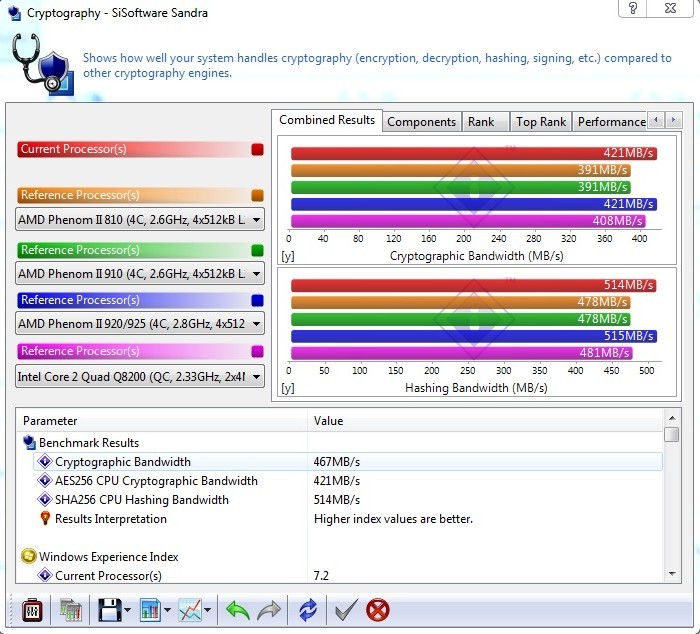The width and height of the screenshot is (700, 634).
Task: Open the Rank tab
Action: pos(485,122)
